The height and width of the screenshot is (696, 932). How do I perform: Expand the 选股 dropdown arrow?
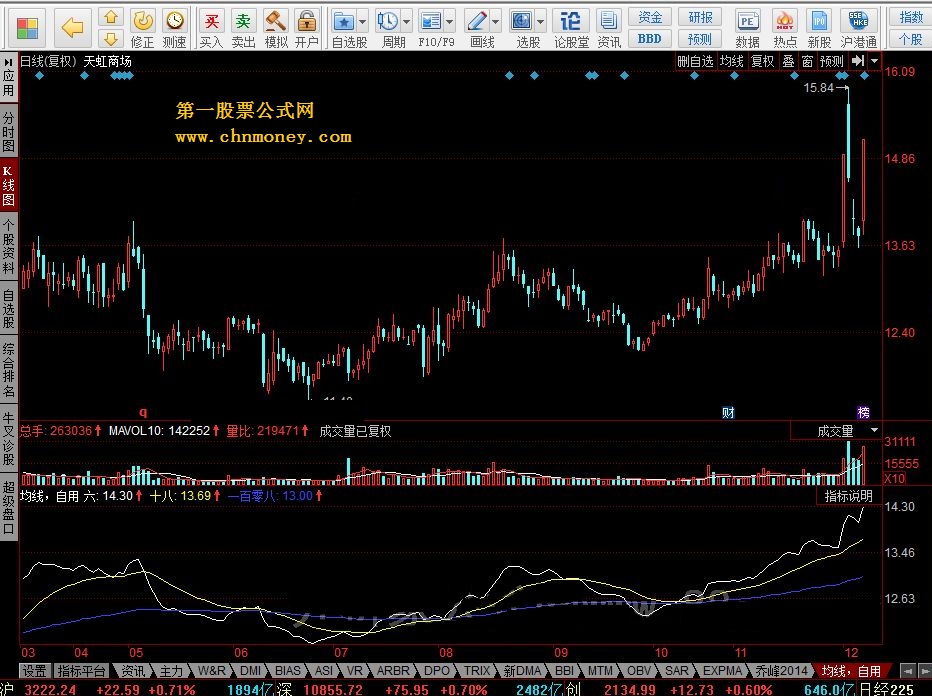(x=541, y=22)
